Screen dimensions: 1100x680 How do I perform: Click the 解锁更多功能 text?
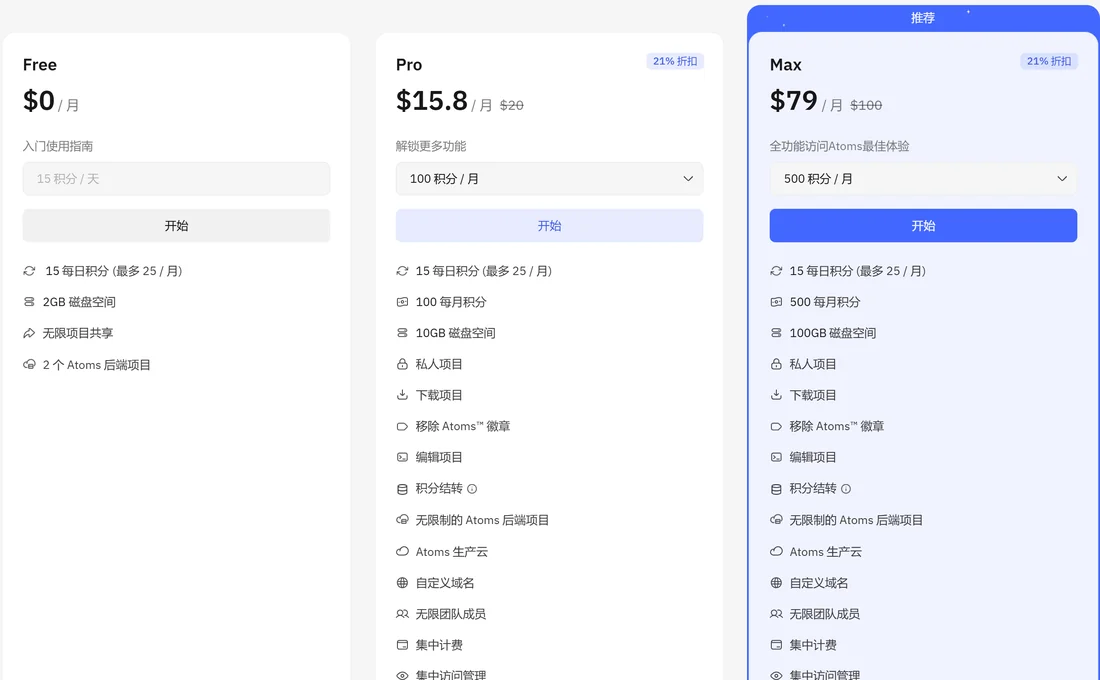click(x=431, y=146)
